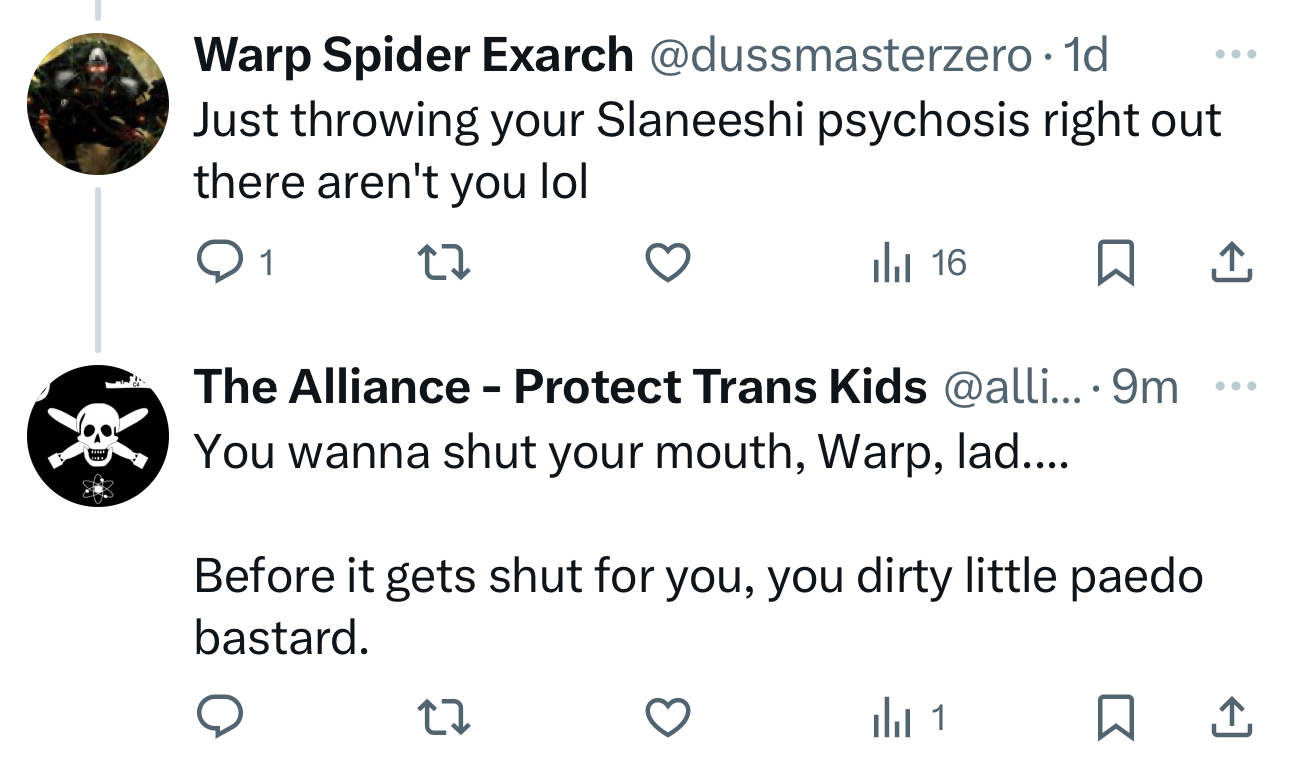Share Warp Spider Exarch's tweet

click(1231, 263)
